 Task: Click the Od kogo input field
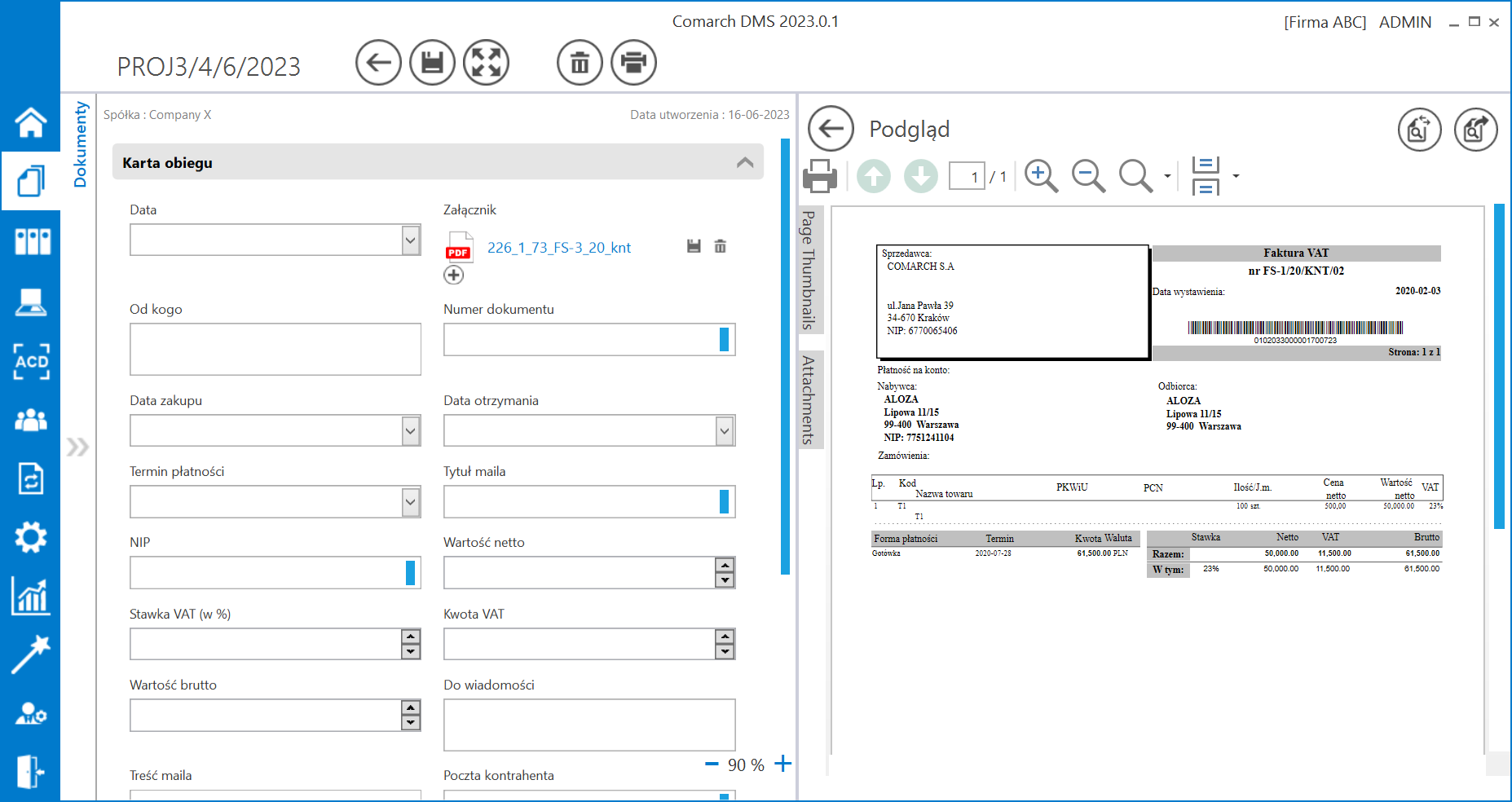click(x=276, y=350)
